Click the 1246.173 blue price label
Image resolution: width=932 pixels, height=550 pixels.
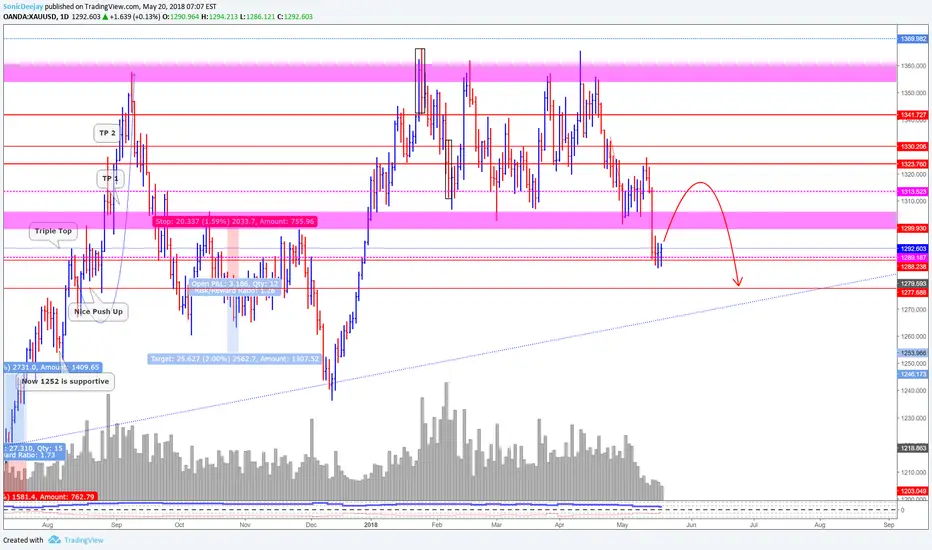[912, 374]
